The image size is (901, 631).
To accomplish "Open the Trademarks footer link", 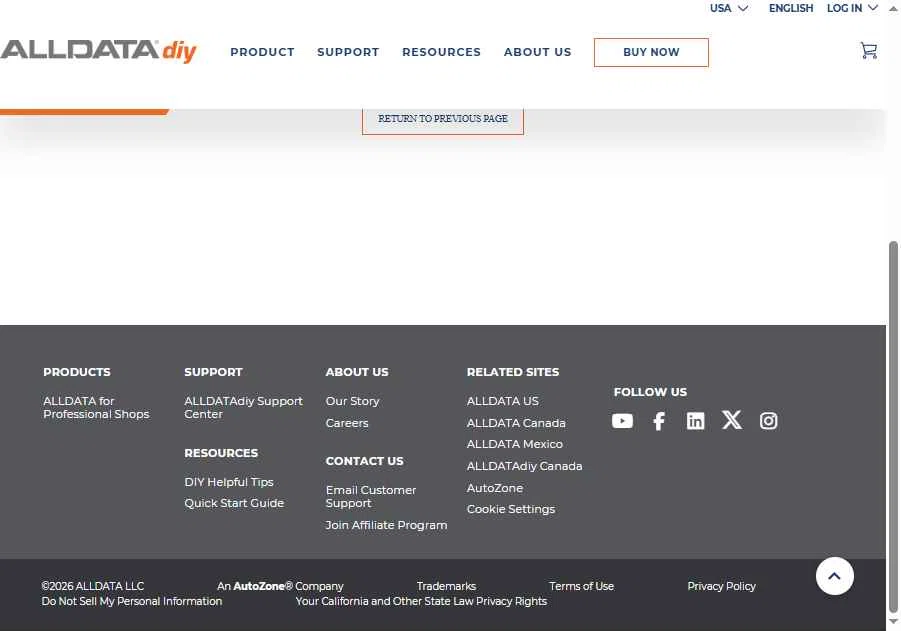I will tap(446, 586).
